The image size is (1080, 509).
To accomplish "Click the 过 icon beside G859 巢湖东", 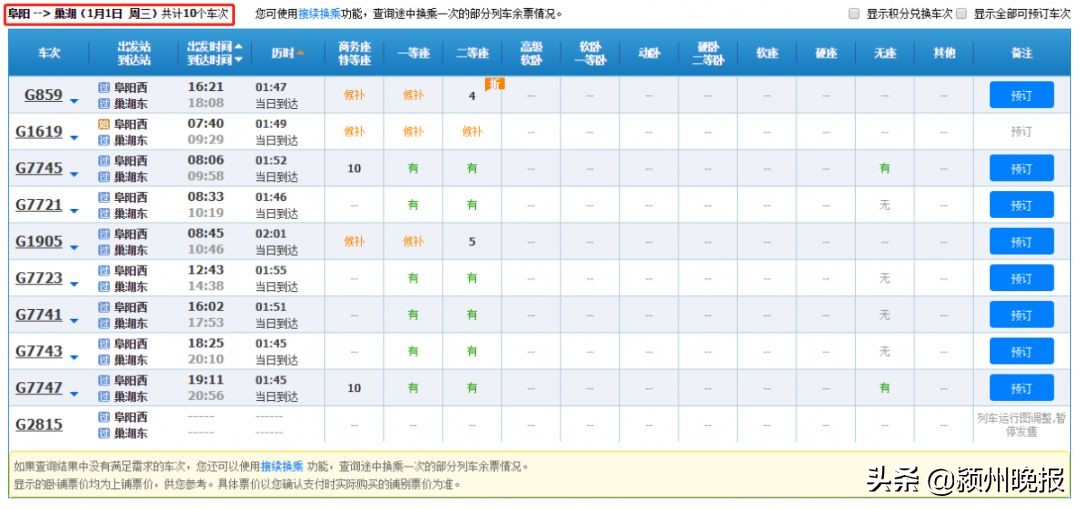I will (104, 103).
